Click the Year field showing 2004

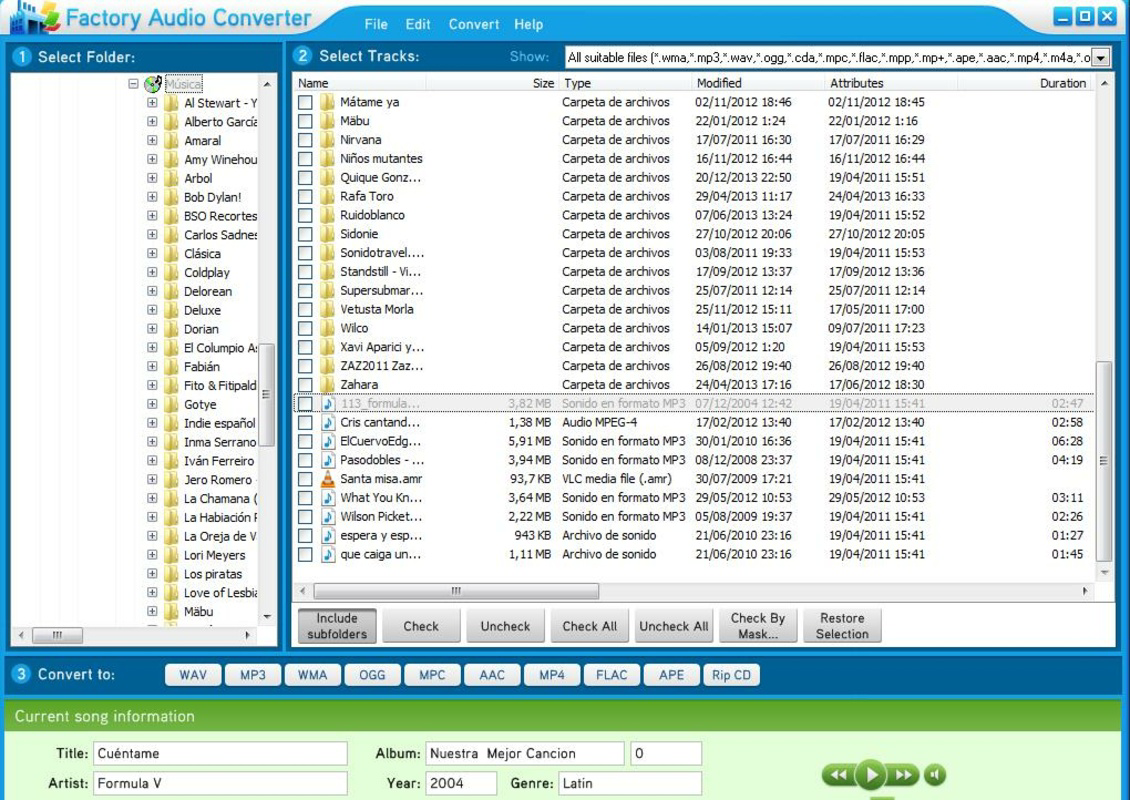pos(461,783)
